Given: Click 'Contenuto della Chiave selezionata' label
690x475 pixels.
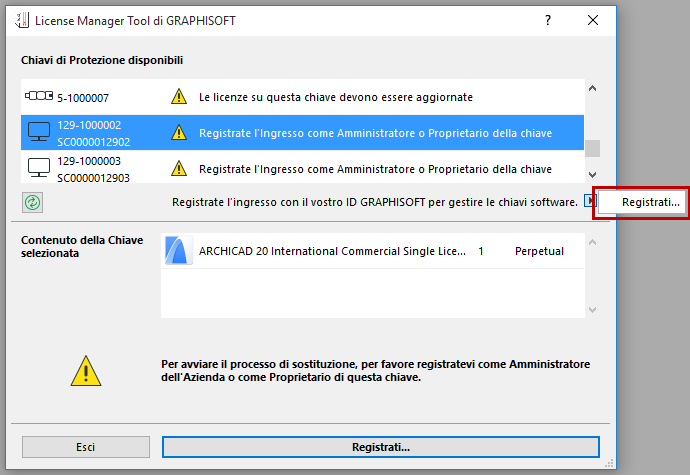Looking at the screenshot, I should (x=82, y=247).
